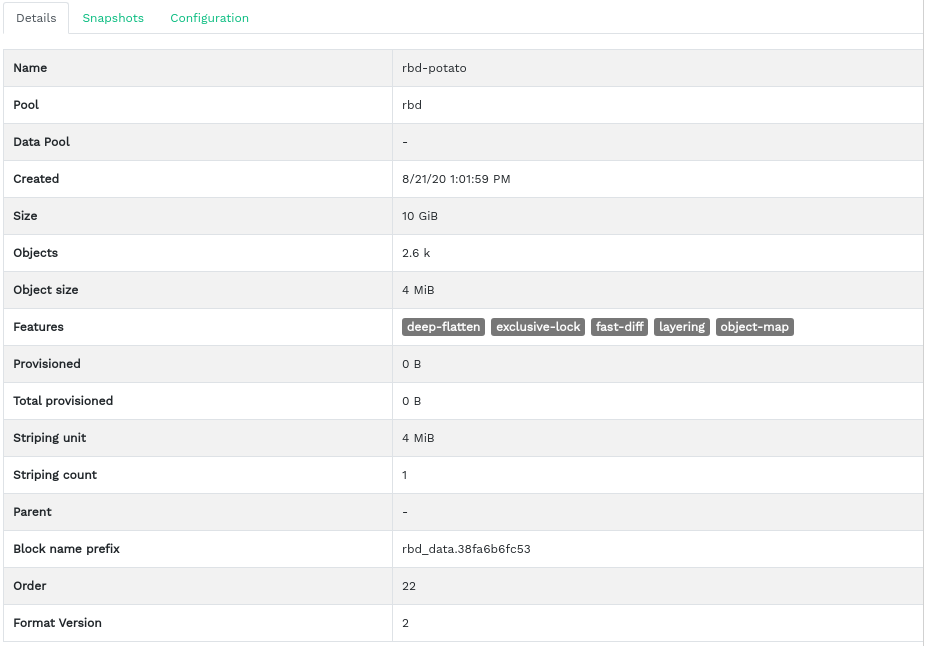Image resolution: width=929 pixels, height=646 pixels.
Task: Switch to the Snapshots tab
Action: 113,18
